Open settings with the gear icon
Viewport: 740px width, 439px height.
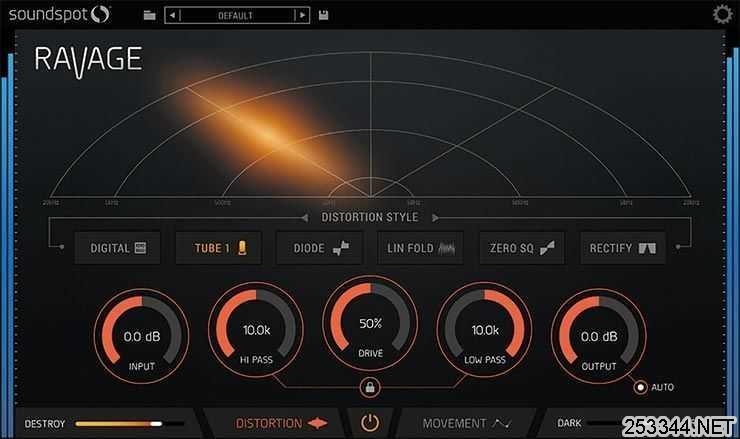(722, 14)
